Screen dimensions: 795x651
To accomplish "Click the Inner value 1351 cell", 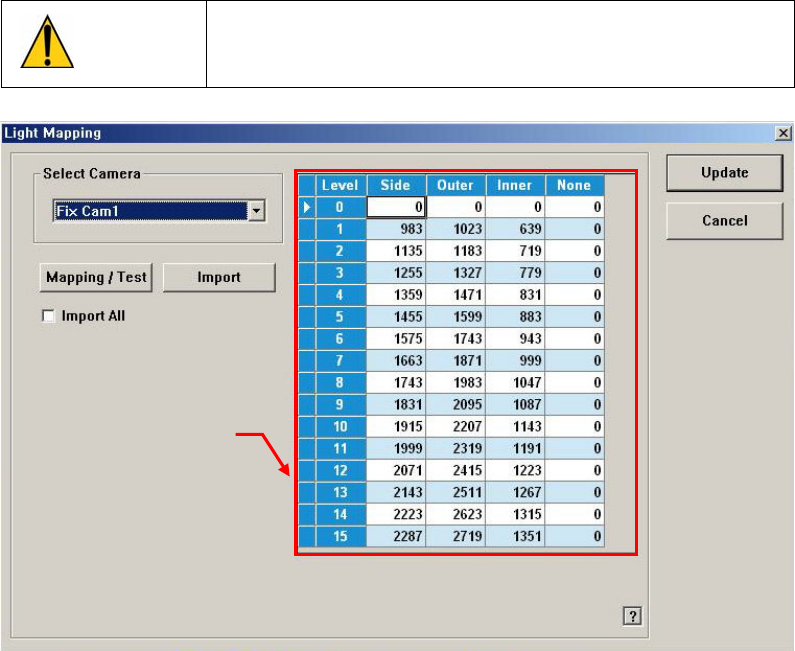I will tap(515, 537).
